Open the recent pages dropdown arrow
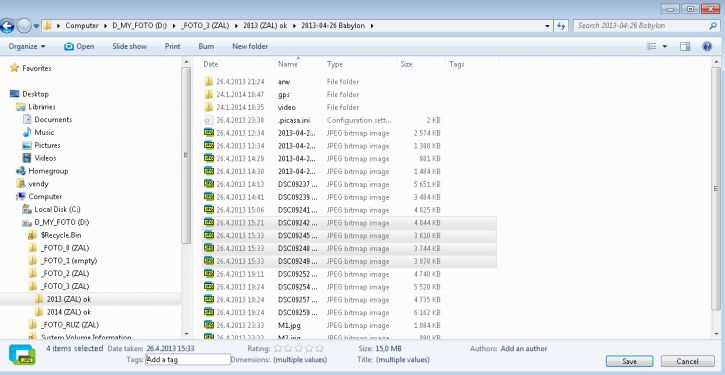This screenshot has width=725, height=375. [x=36, y=26]
